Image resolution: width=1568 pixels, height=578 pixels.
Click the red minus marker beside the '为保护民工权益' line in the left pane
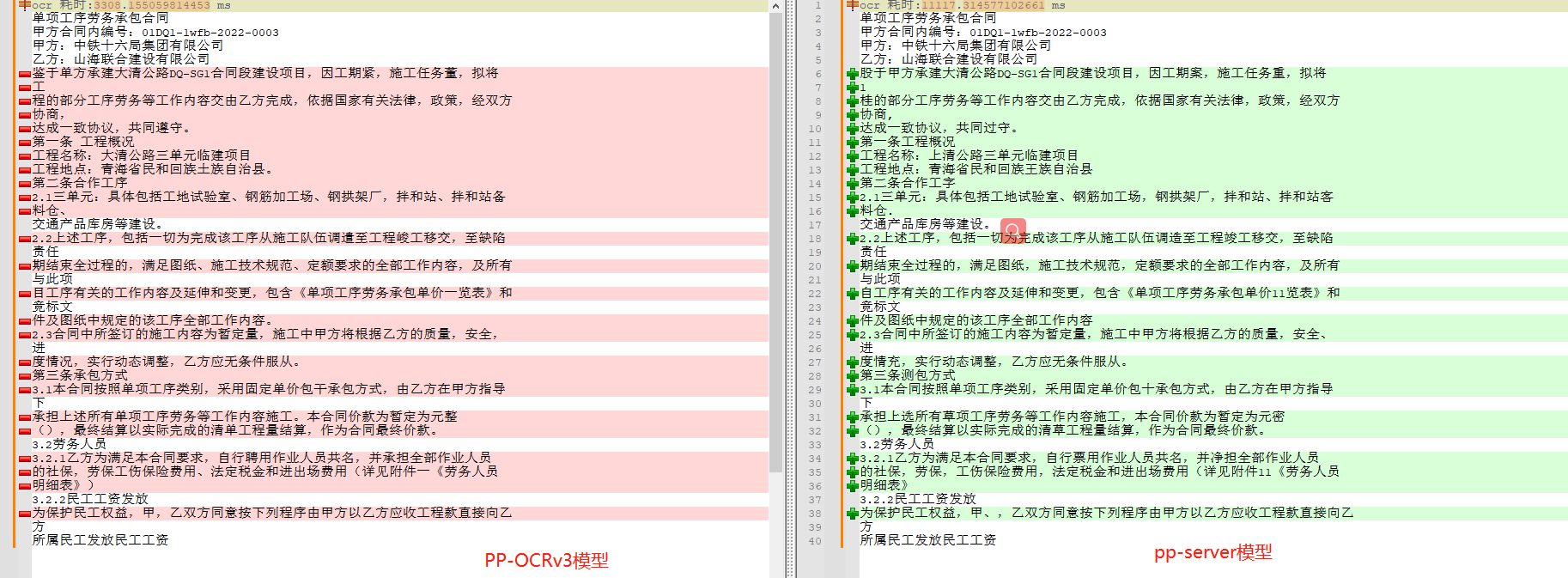25,514
